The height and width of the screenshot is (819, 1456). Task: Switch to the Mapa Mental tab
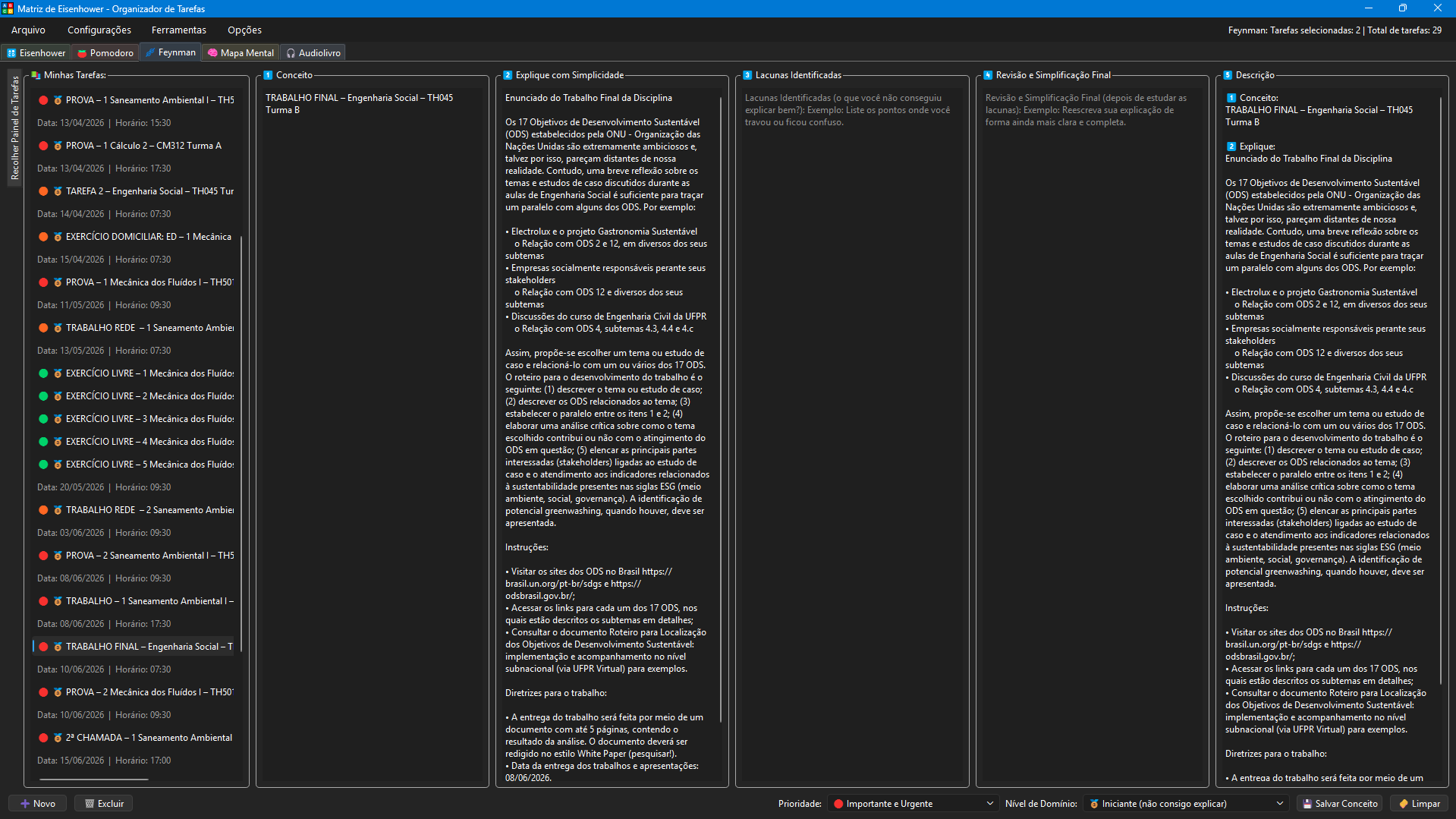click(241, 53)
